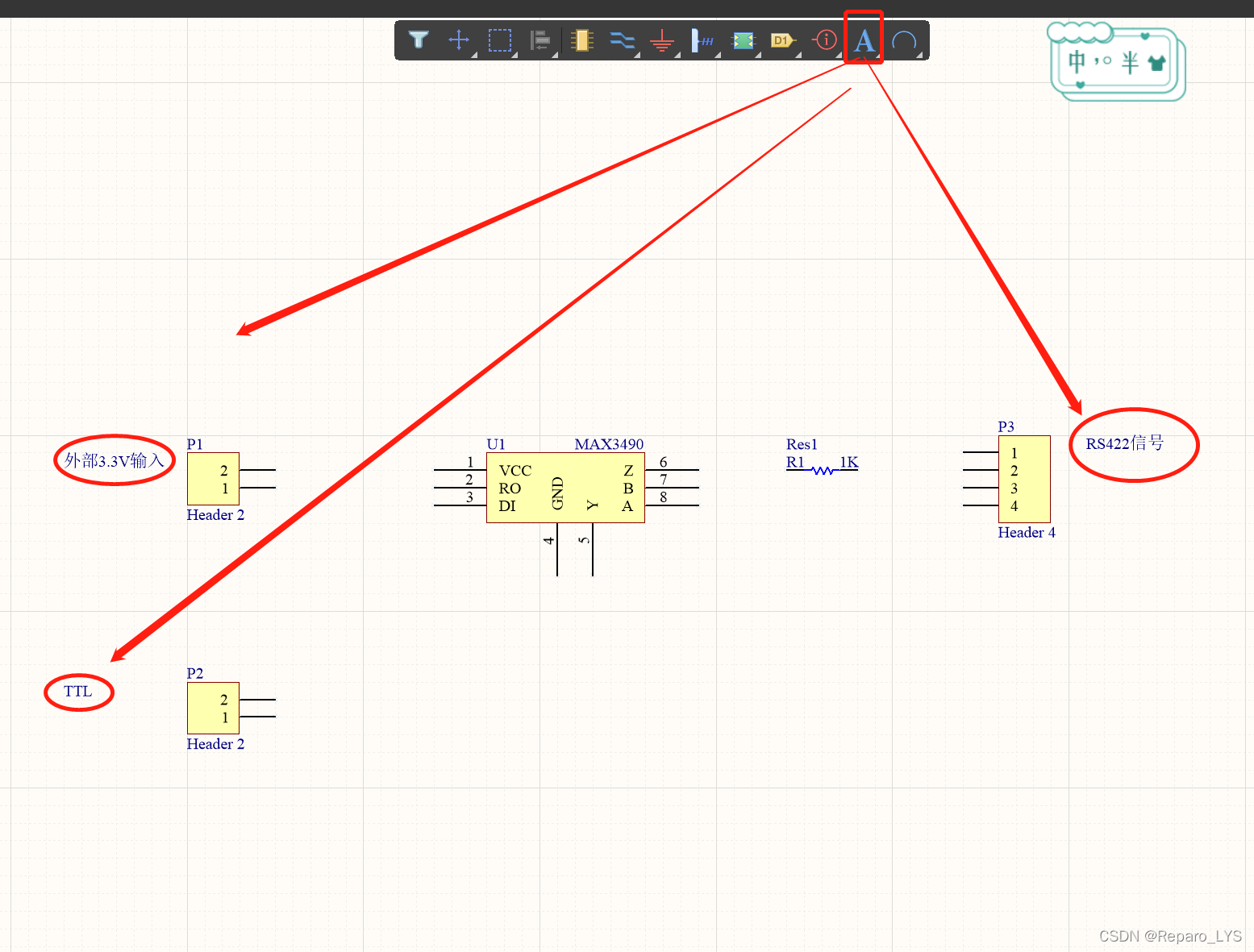Select the P3 Header 4 connector
Viewport: 1254px width, 952px height.
tap(1024, 479)
